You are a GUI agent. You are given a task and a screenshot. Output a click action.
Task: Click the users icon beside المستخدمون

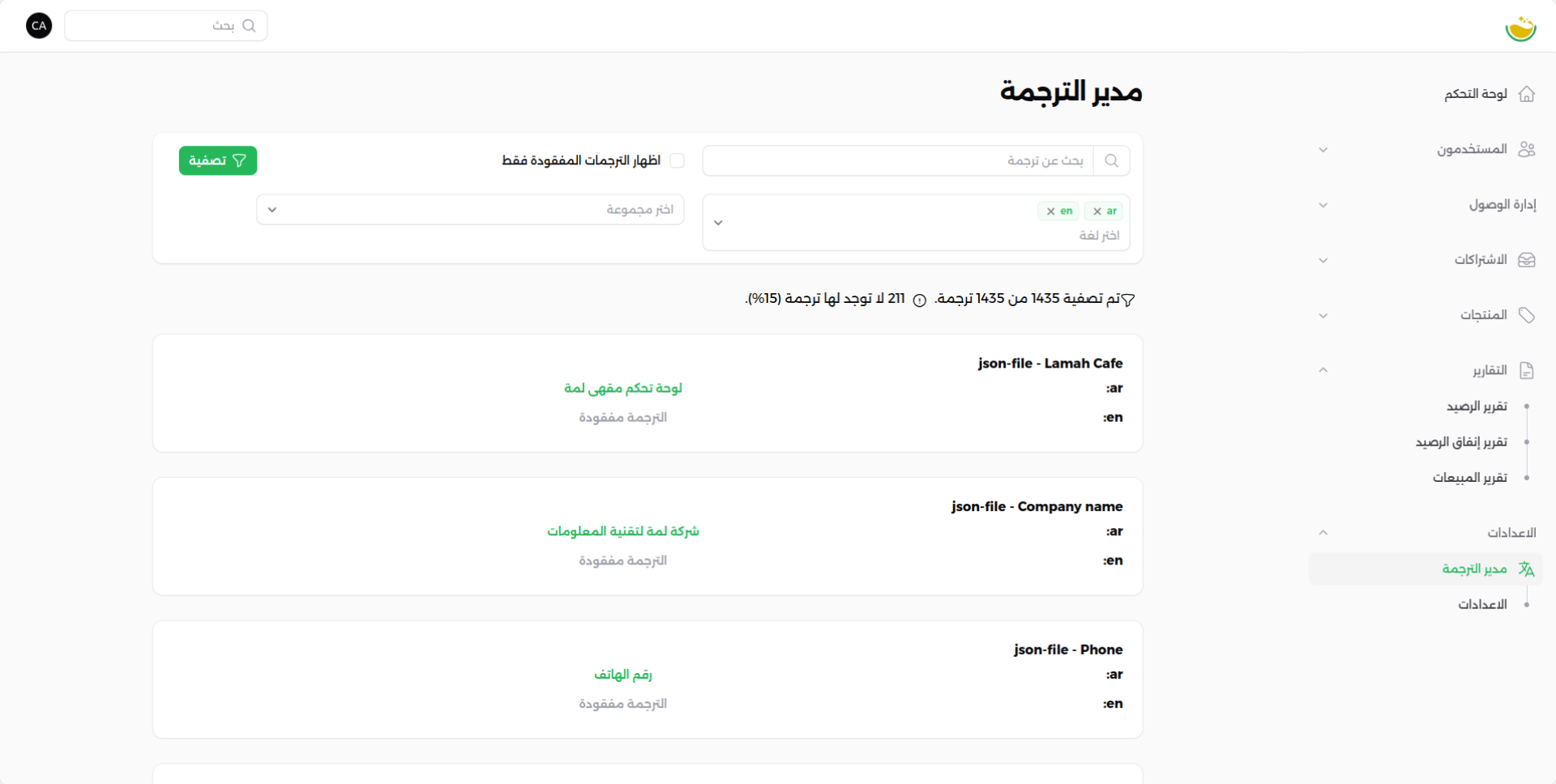(x=1527, y=149)
